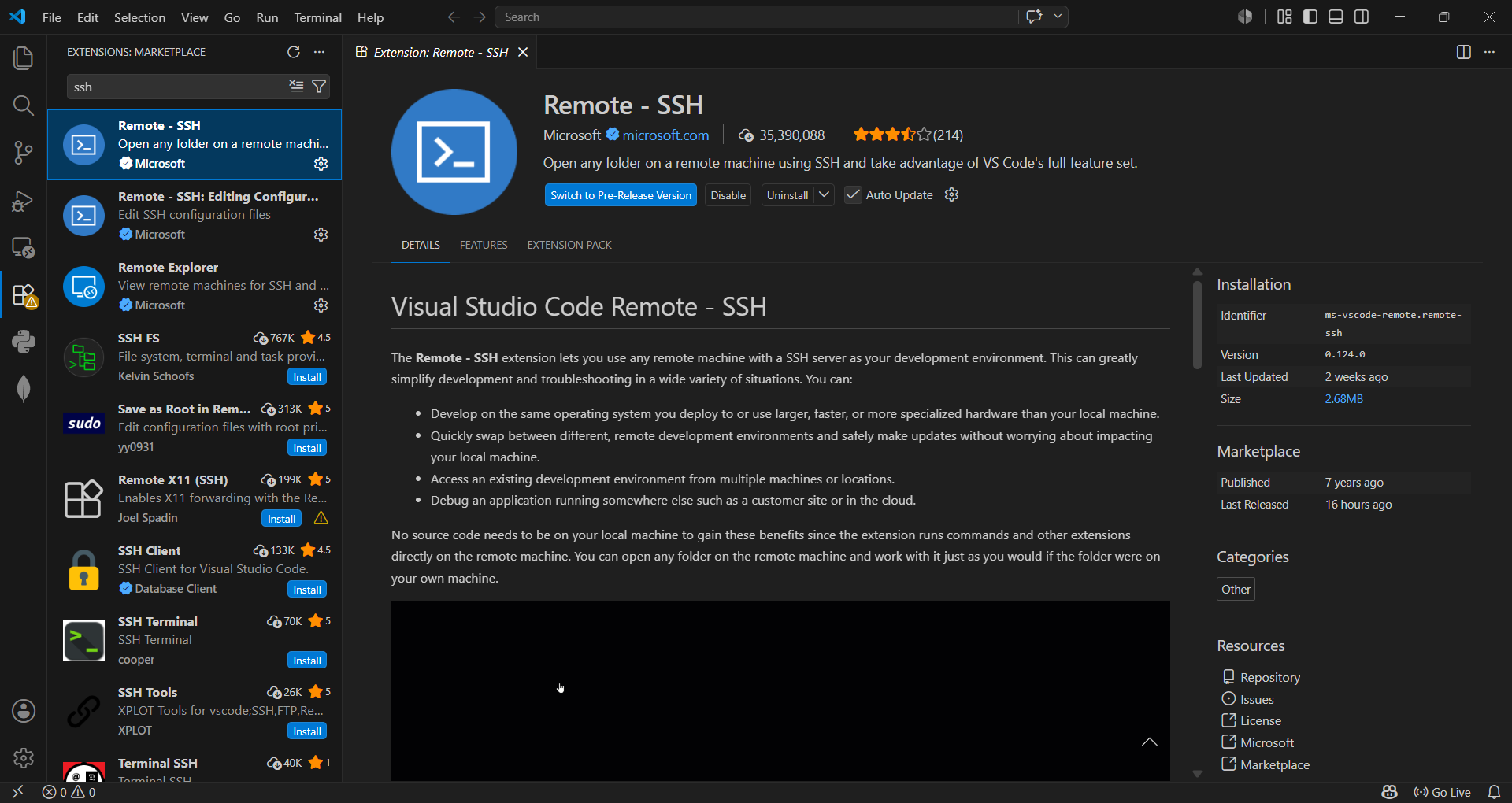
Task: Click details pane vertical scrollbar
Action: [1197, 325]
